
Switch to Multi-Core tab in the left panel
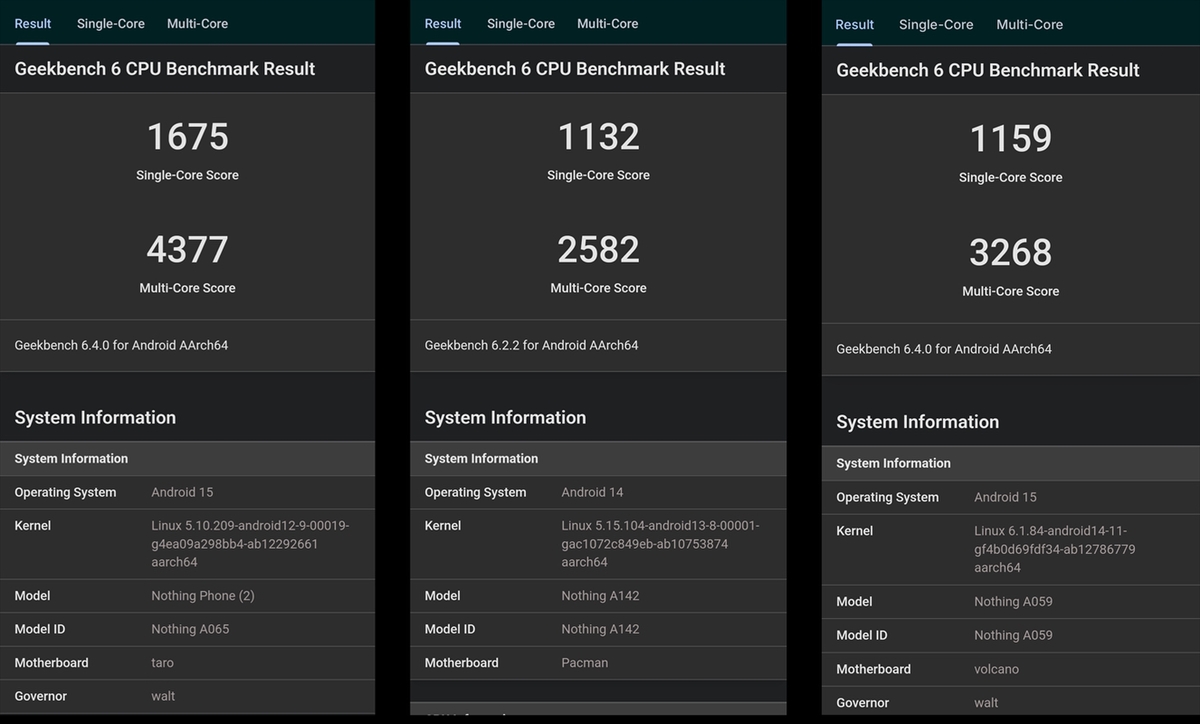click(x=197, y=23)
